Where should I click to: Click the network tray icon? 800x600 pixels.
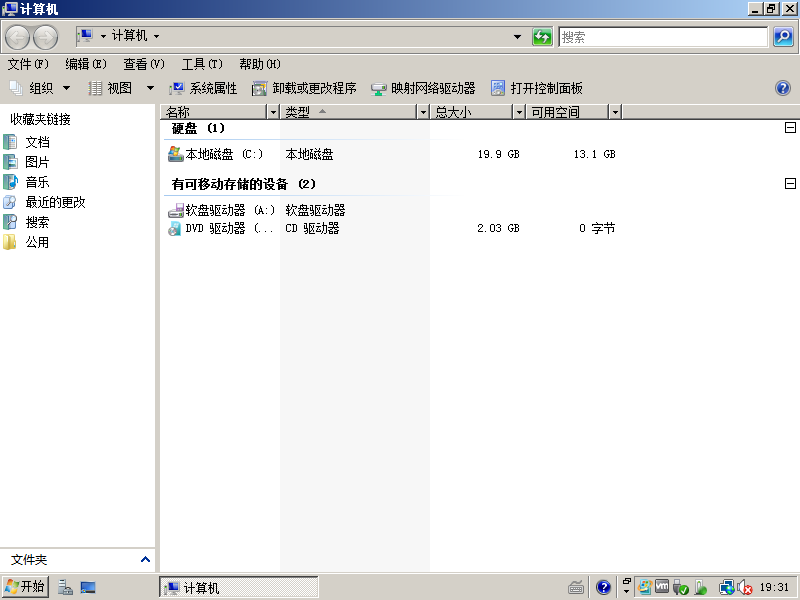(726, 588)
